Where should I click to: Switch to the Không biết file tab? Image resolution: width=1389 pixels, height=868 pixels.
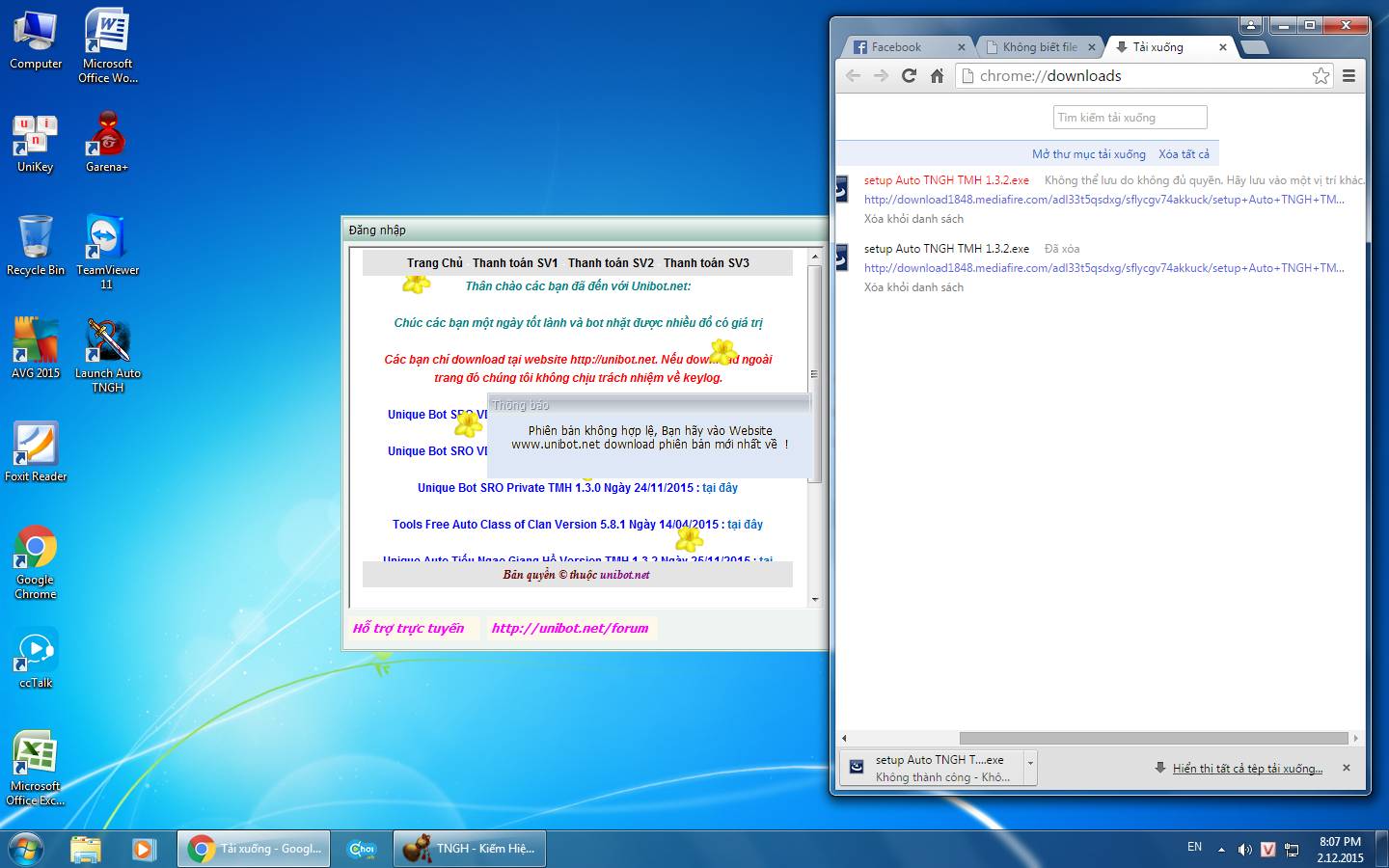pyautogui.click(x=1040, y=46)
